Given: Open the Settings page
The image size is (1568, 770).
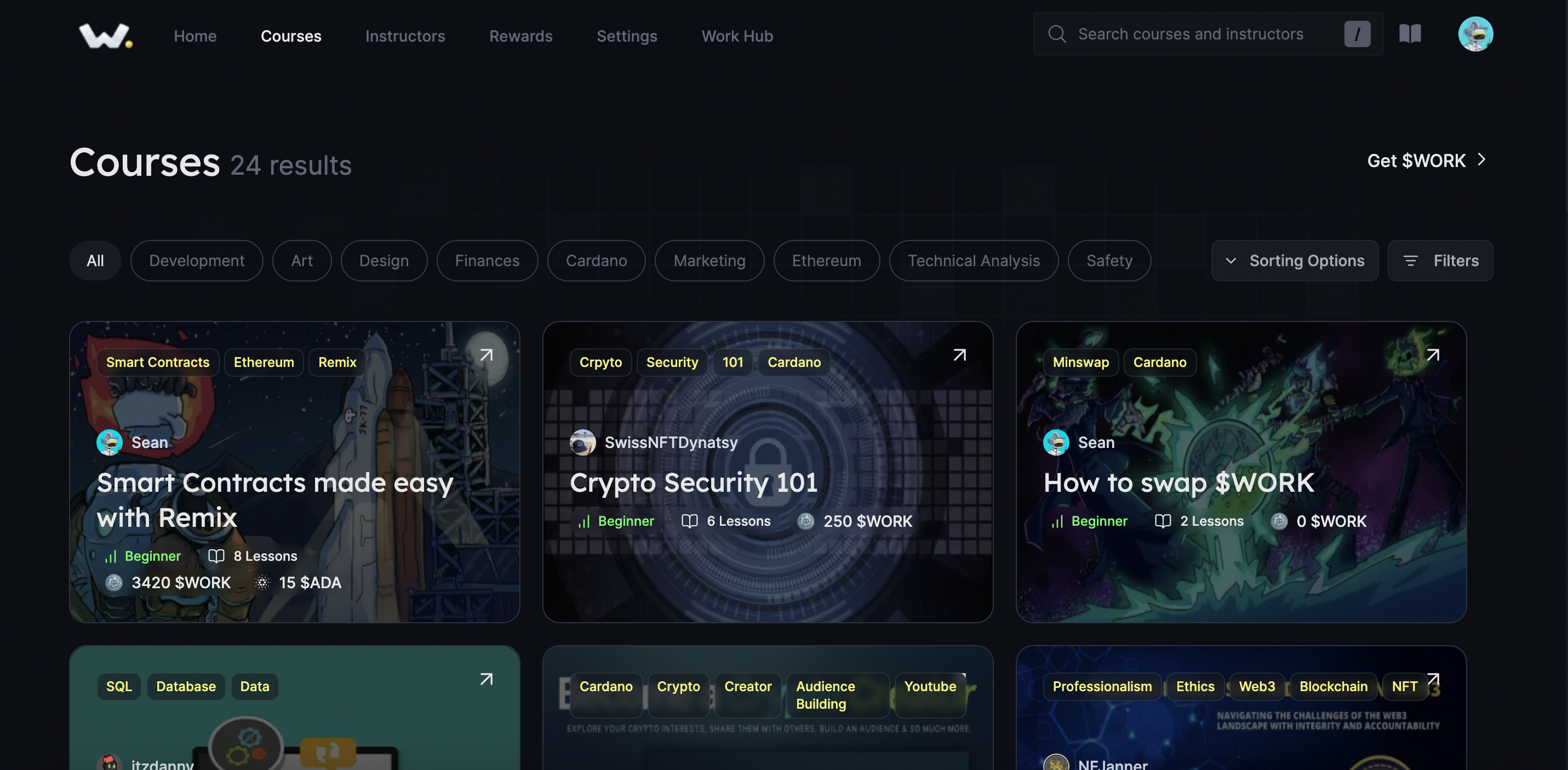Looking at the screenshot, I should [627, 36].
